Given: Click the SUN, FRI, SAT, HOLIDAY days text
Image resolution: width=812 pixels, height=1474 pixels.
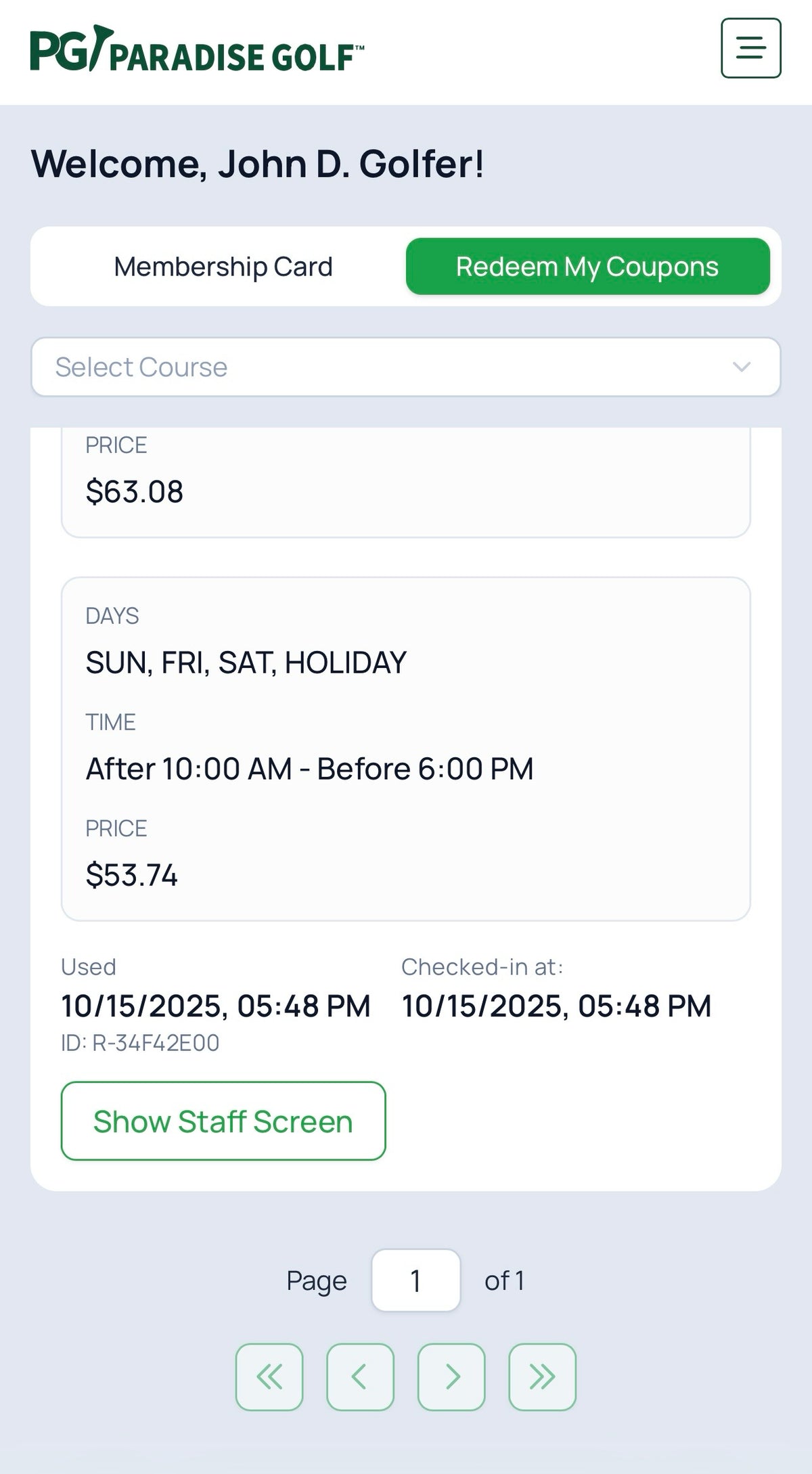Looking at the screenshot, I should point(246,663).
